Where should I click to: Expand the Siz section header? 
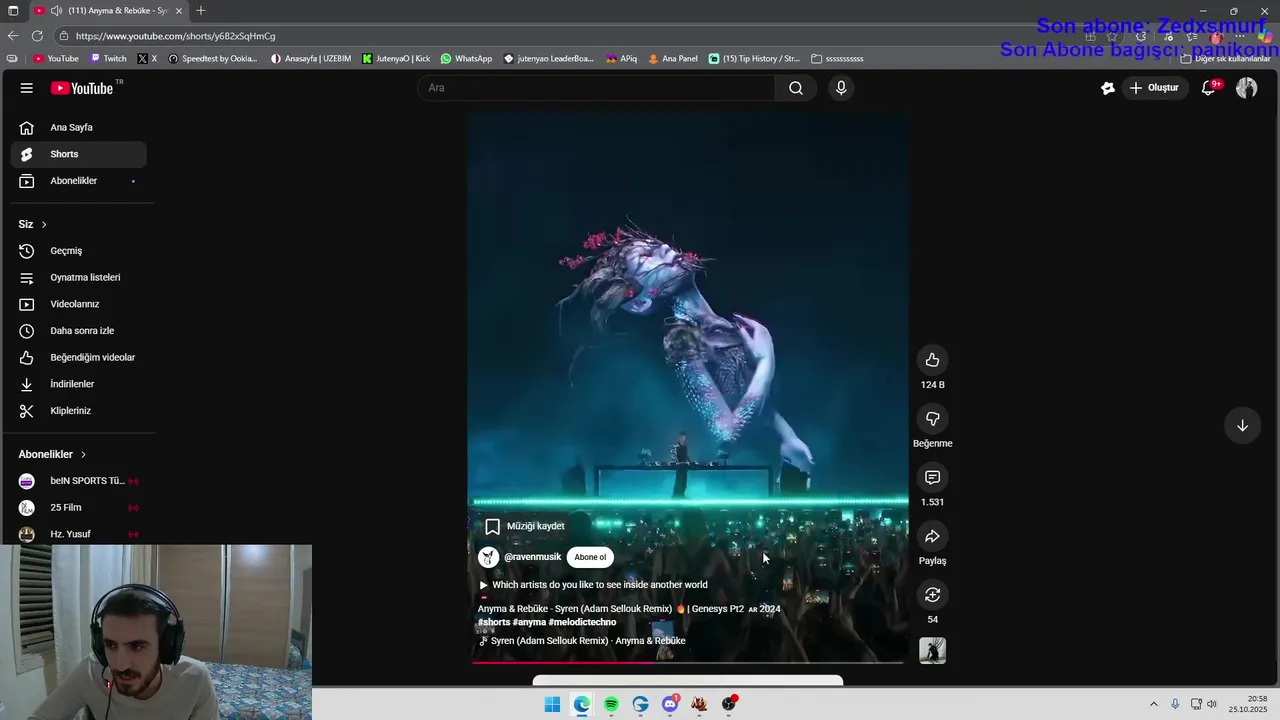(x=33, y=224)
